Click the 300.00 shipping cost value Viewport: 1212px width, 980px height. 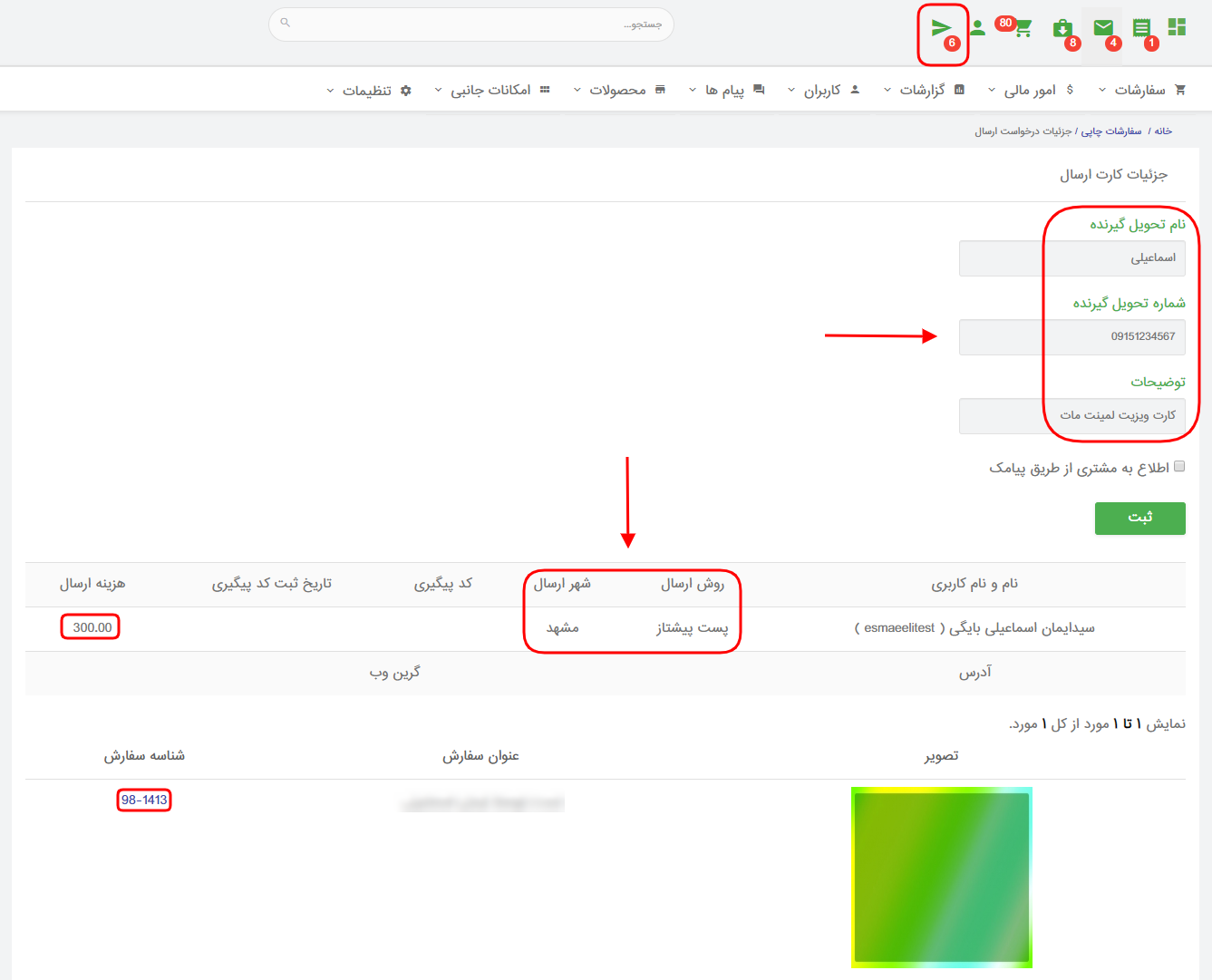click(92, 627)
